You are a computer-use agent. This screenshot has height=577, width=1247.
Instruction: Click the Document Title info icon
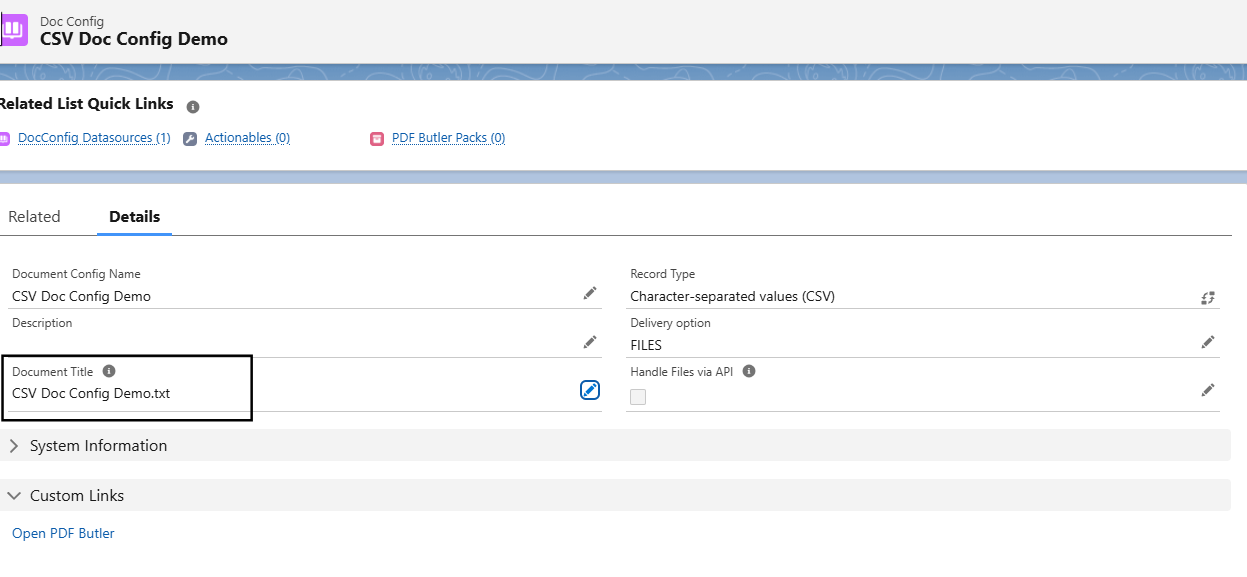(109, 371)
